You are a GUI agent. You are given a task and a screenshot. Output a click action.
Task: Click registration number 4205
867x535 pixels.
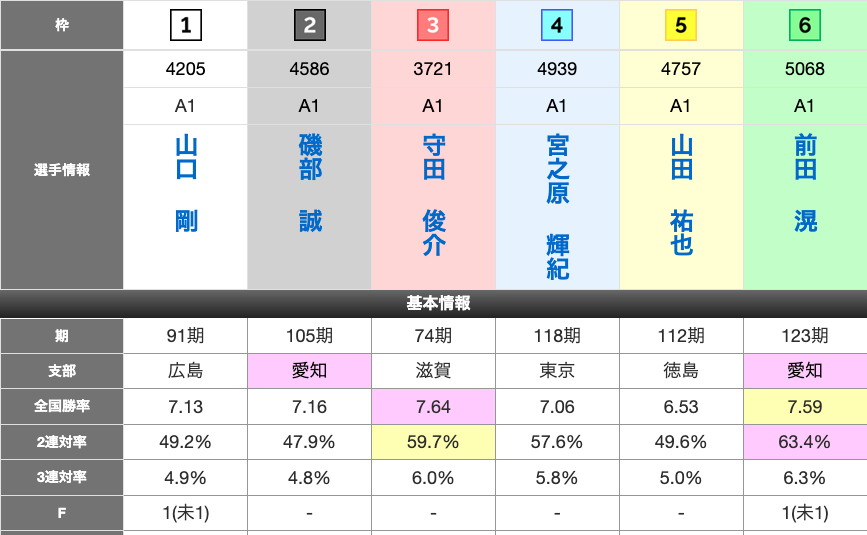(185, 69)
